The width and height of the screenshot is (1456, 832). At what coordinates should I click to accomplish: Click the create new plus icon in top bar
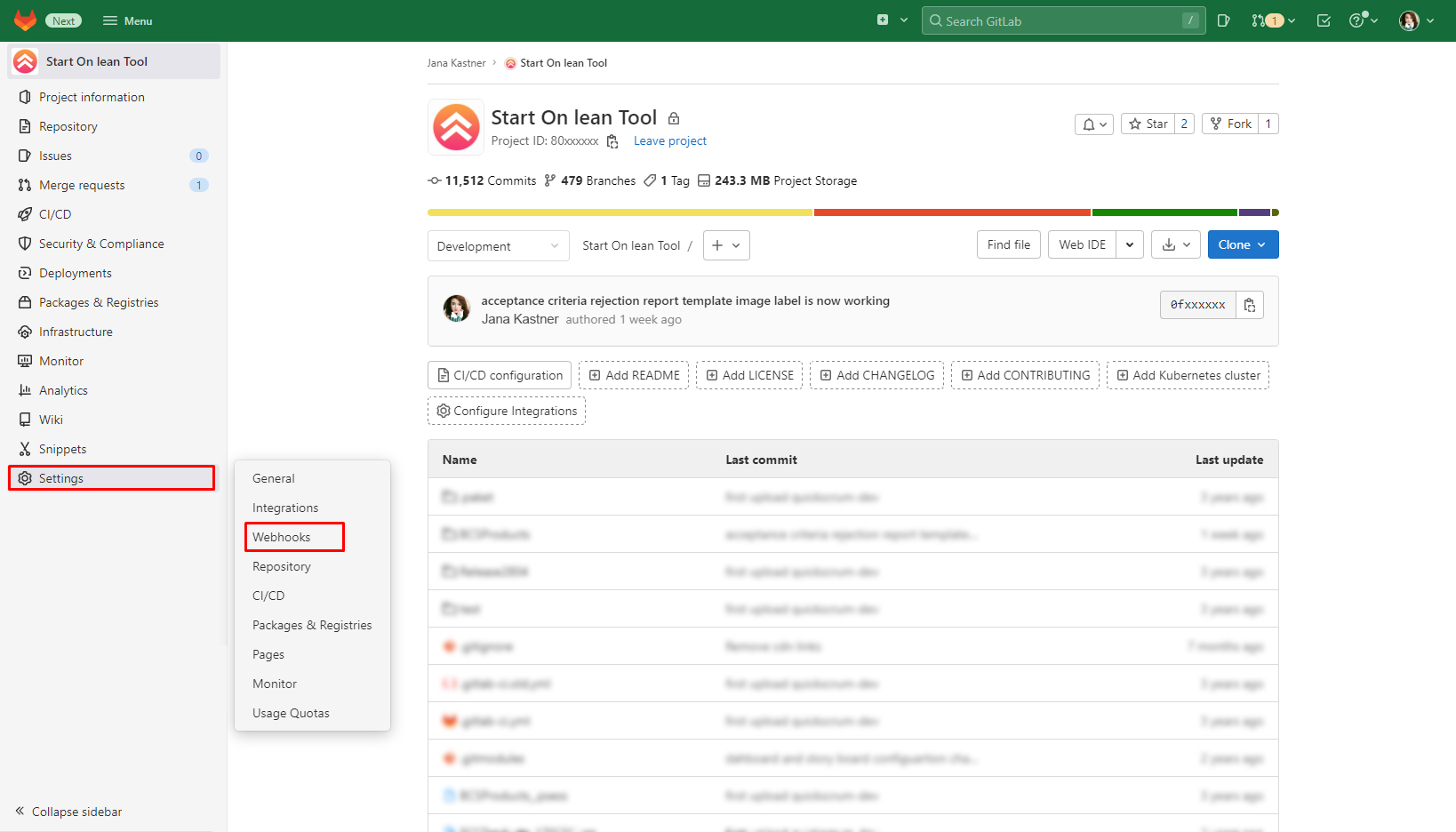[x=883, y=20]
